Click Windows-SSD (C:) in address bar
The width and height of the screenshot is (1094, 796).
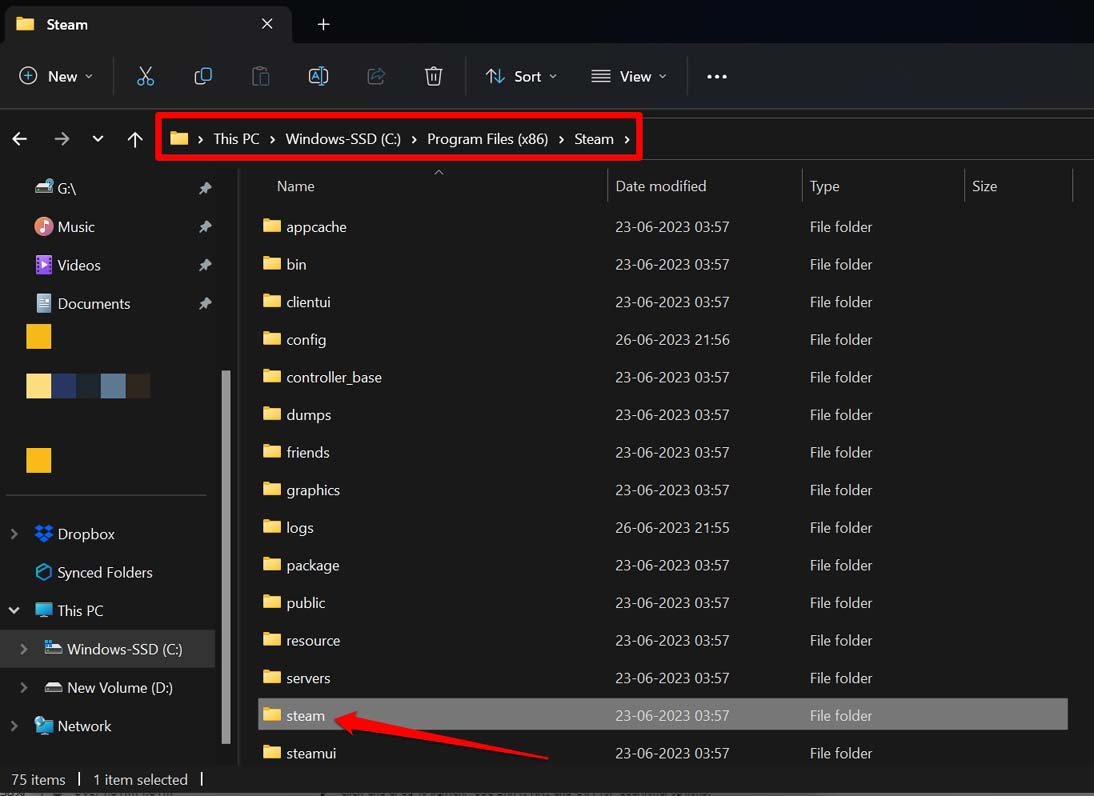(343, 139)
